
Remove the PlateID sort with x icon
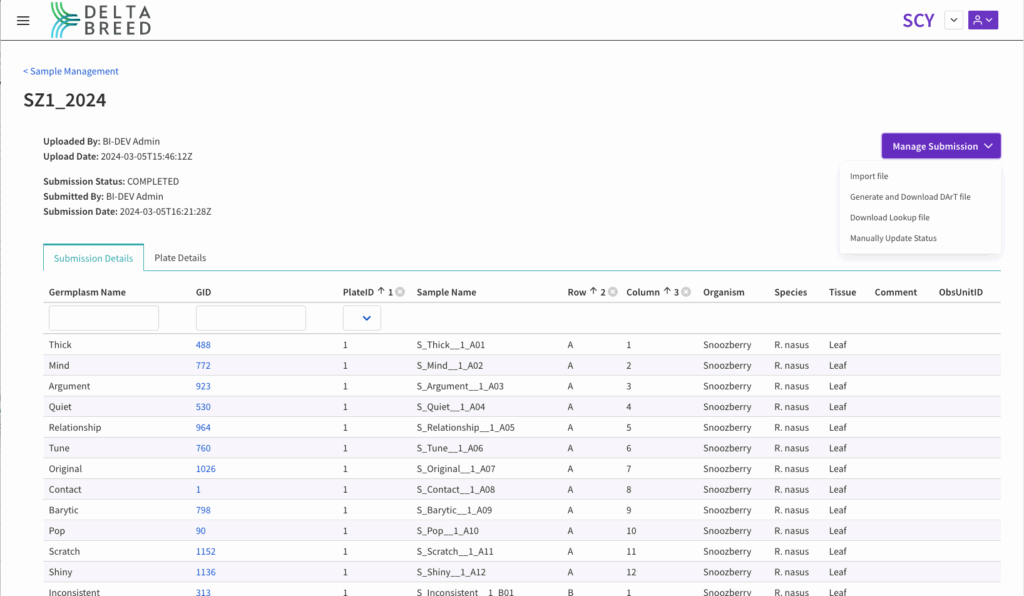400,292
